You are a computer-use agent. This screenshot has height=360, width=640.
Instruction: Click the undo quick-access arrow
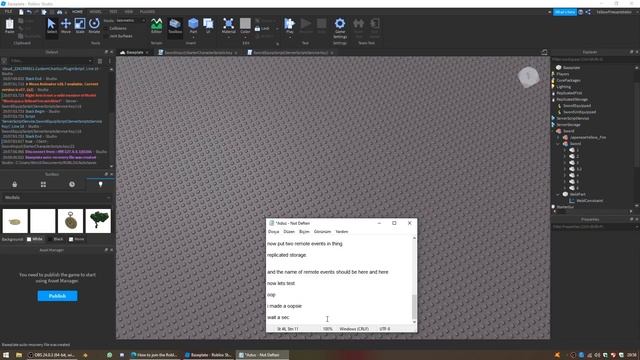(29, 12)
